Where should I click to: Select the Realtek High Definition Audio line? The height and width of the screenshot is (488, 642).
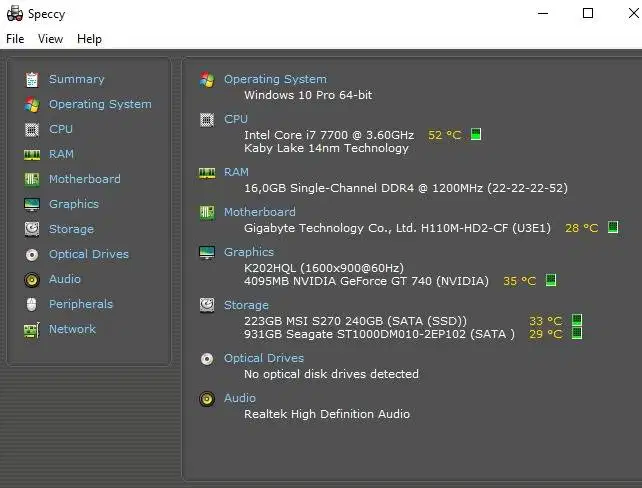(327, 414)
